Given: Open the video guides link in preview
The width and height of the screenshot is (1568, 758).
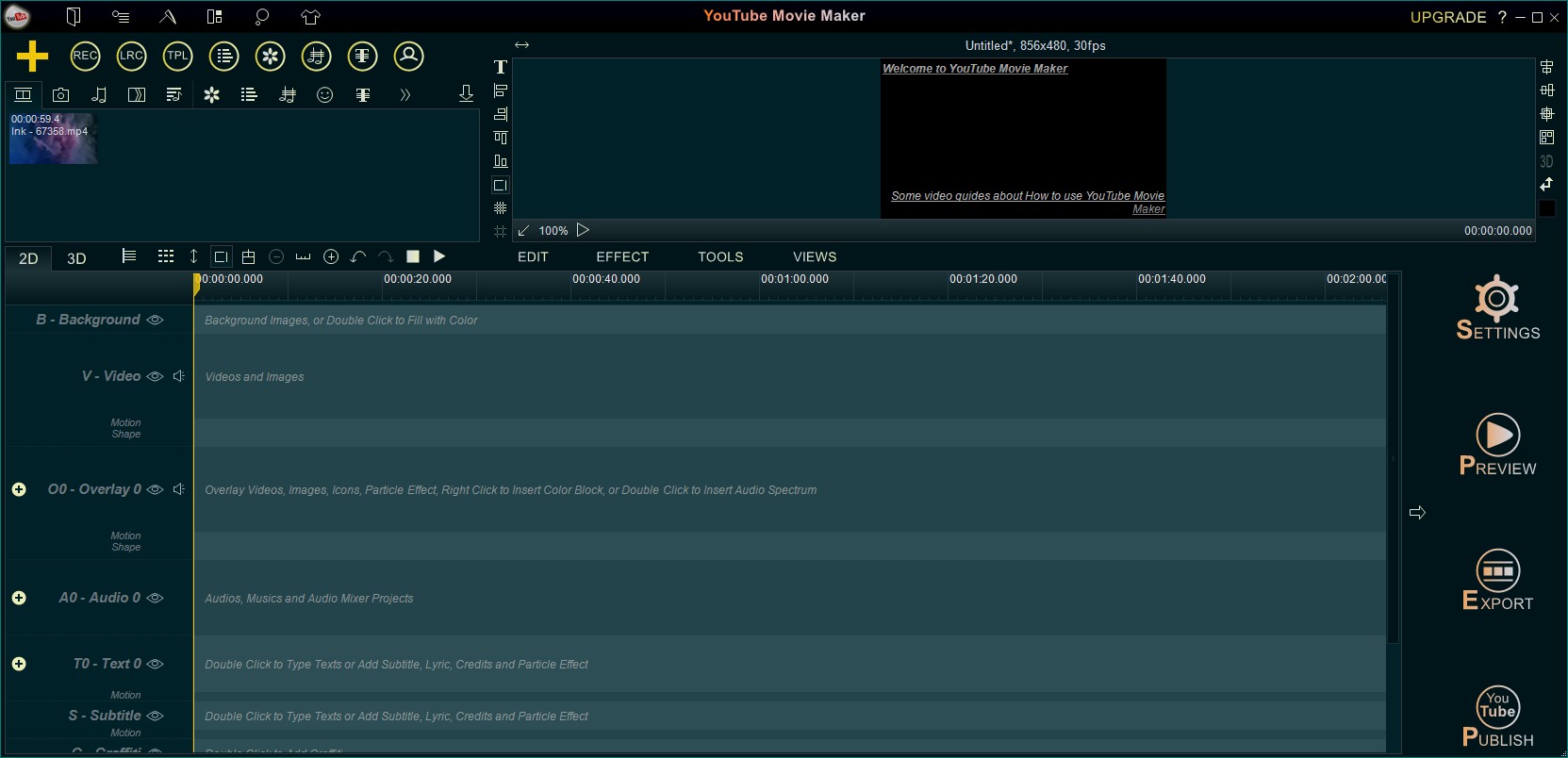Looking at the screenshot, I should click(x=1028, y=203).
